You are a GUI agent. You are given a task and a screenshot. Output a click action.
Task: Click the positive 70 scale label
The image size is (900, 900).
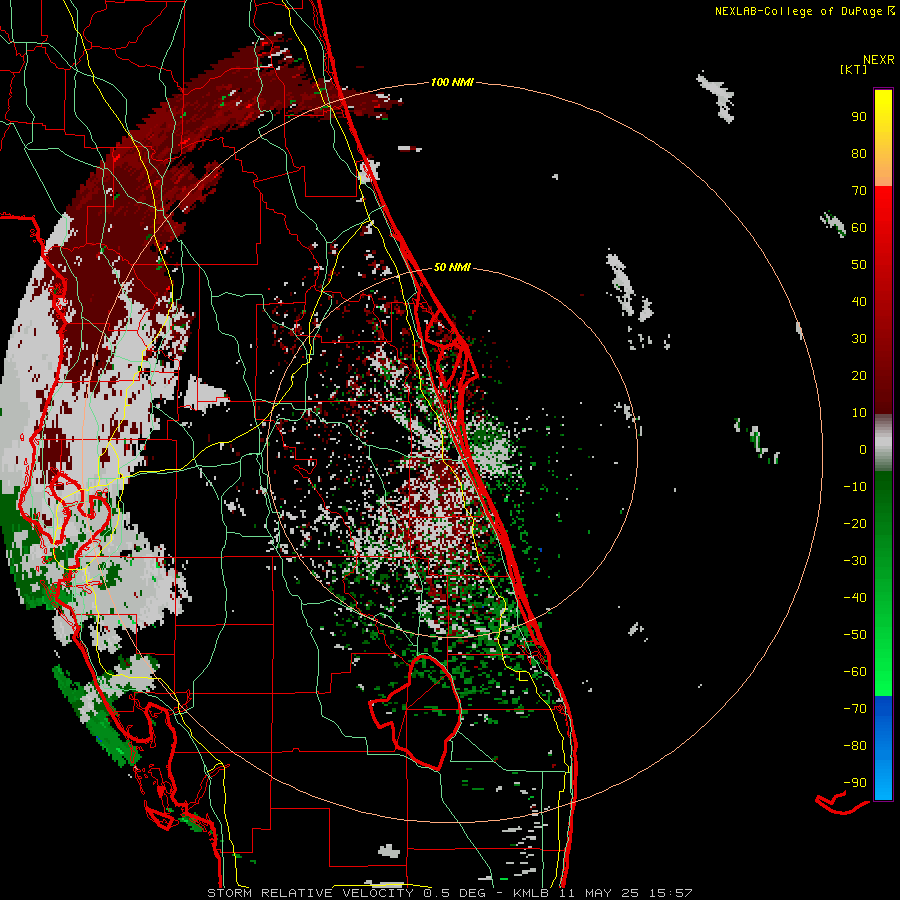[x=859, y=191]
